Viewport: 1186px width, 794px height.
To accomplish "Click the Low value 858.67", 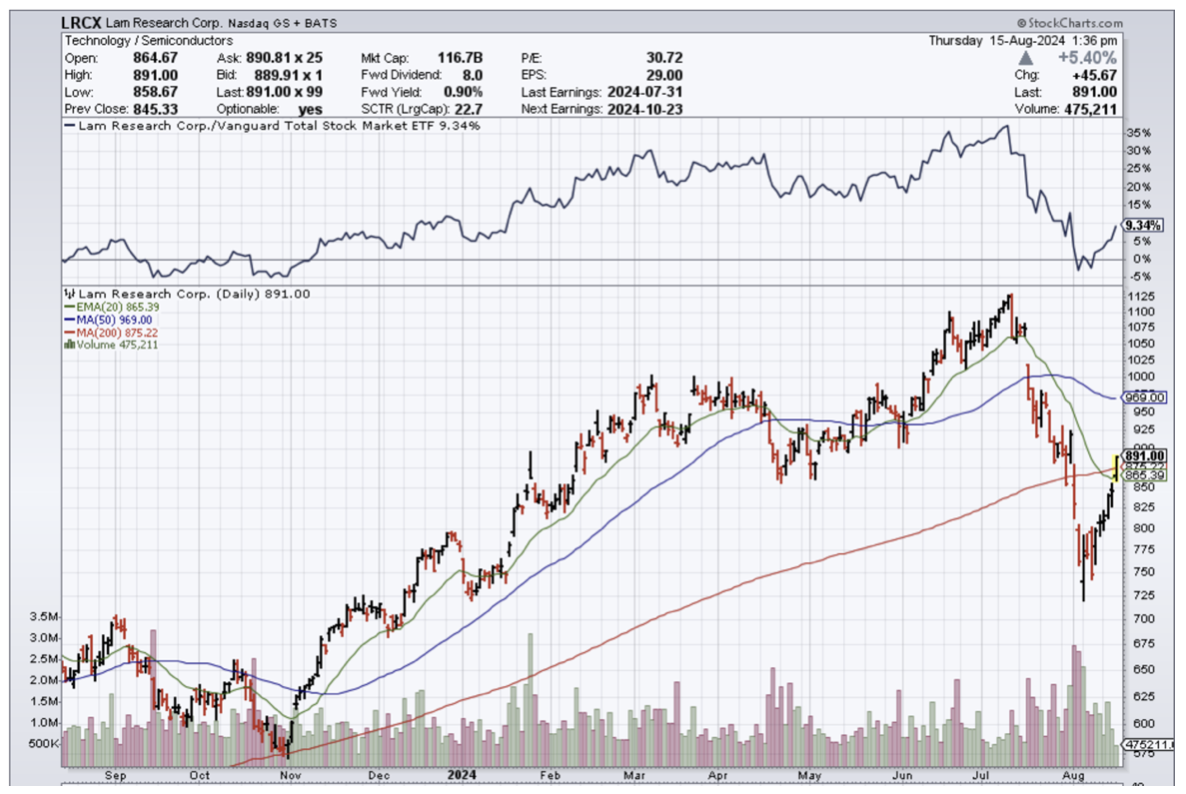I will tap(155, 92).
